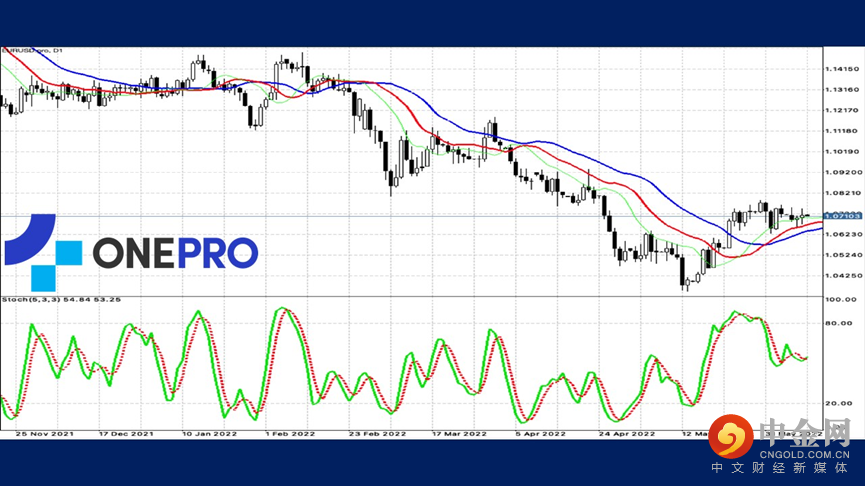Viewport: 865px width, 486px height.
Task: Click the ONEPRO blue logo icon
Action: pyautogui.click(x=43, y=252)
